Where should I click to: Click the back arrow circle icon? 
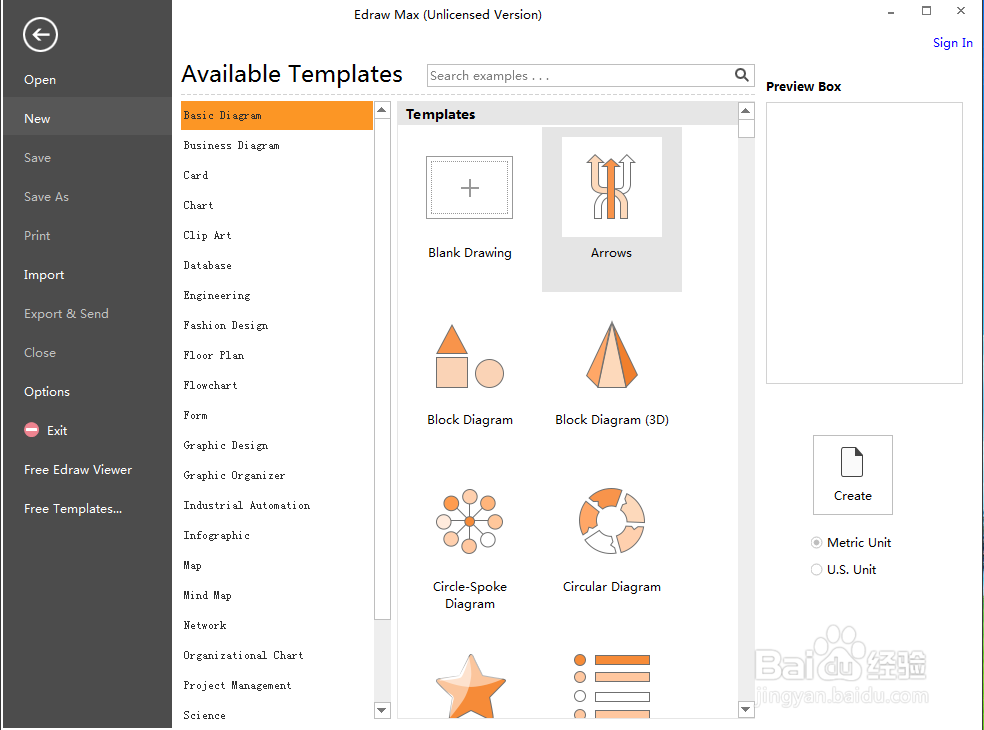click(x=40, y=35)
